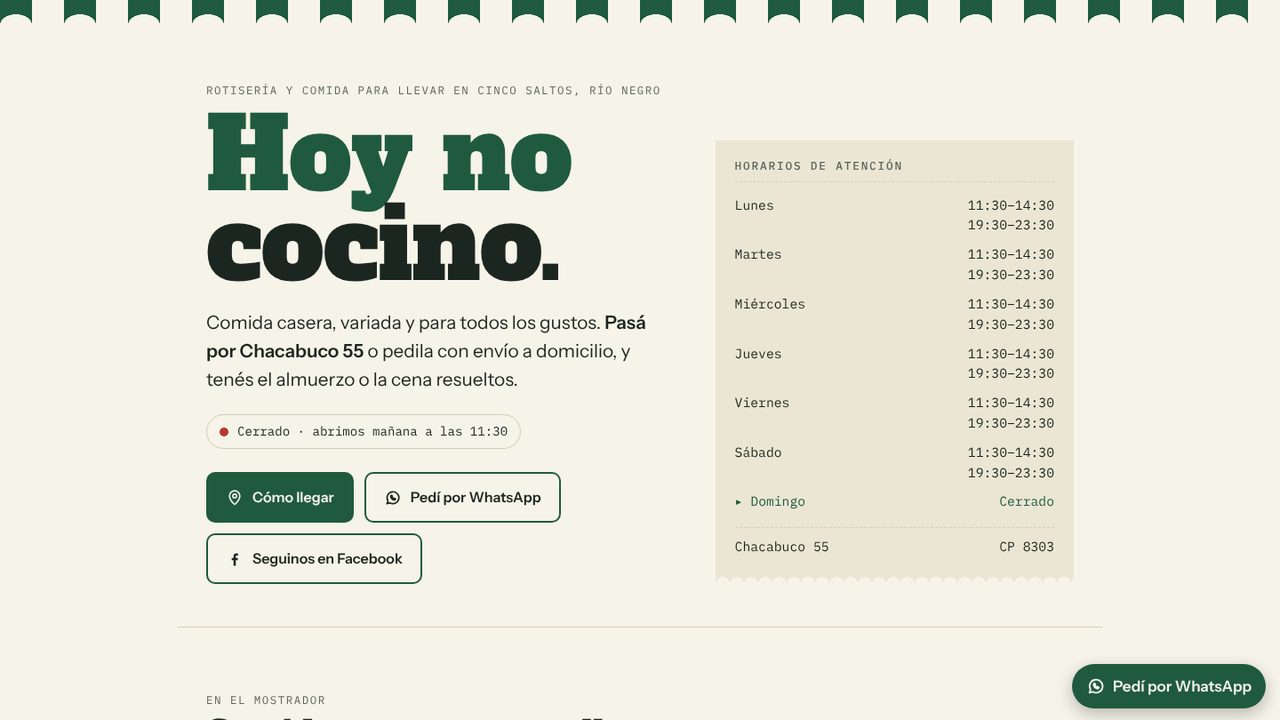The height and width of the screenshot is (720, 1280).
Task: Click the WhatsApp icon in the outlined button
Action: [393, 497]
